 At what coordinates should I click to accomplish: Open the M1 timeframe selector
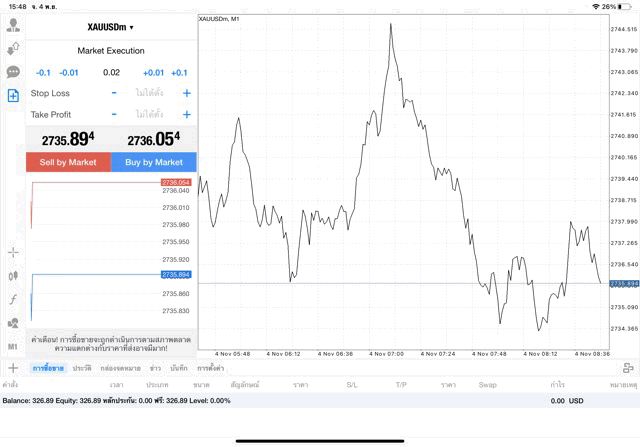13,346
